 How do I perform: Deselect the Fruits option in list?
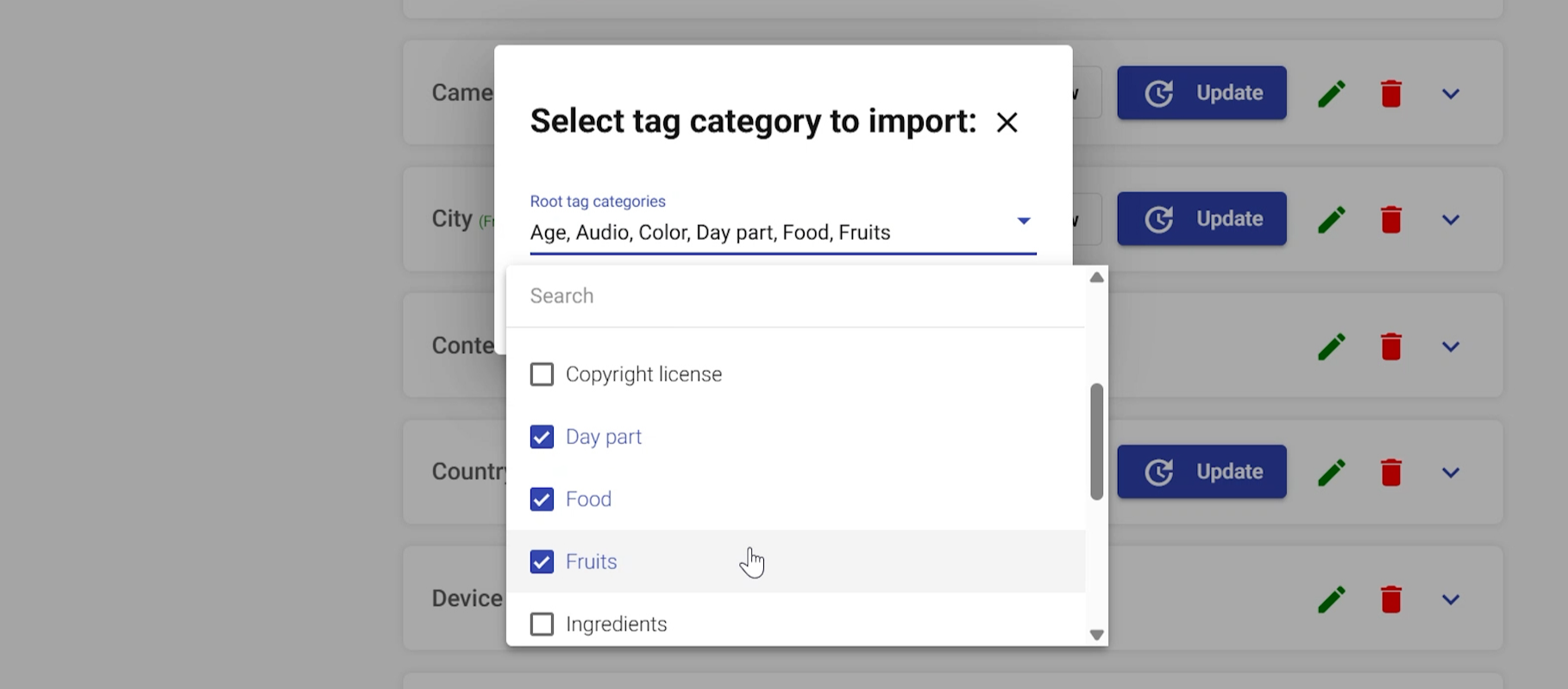542,562
